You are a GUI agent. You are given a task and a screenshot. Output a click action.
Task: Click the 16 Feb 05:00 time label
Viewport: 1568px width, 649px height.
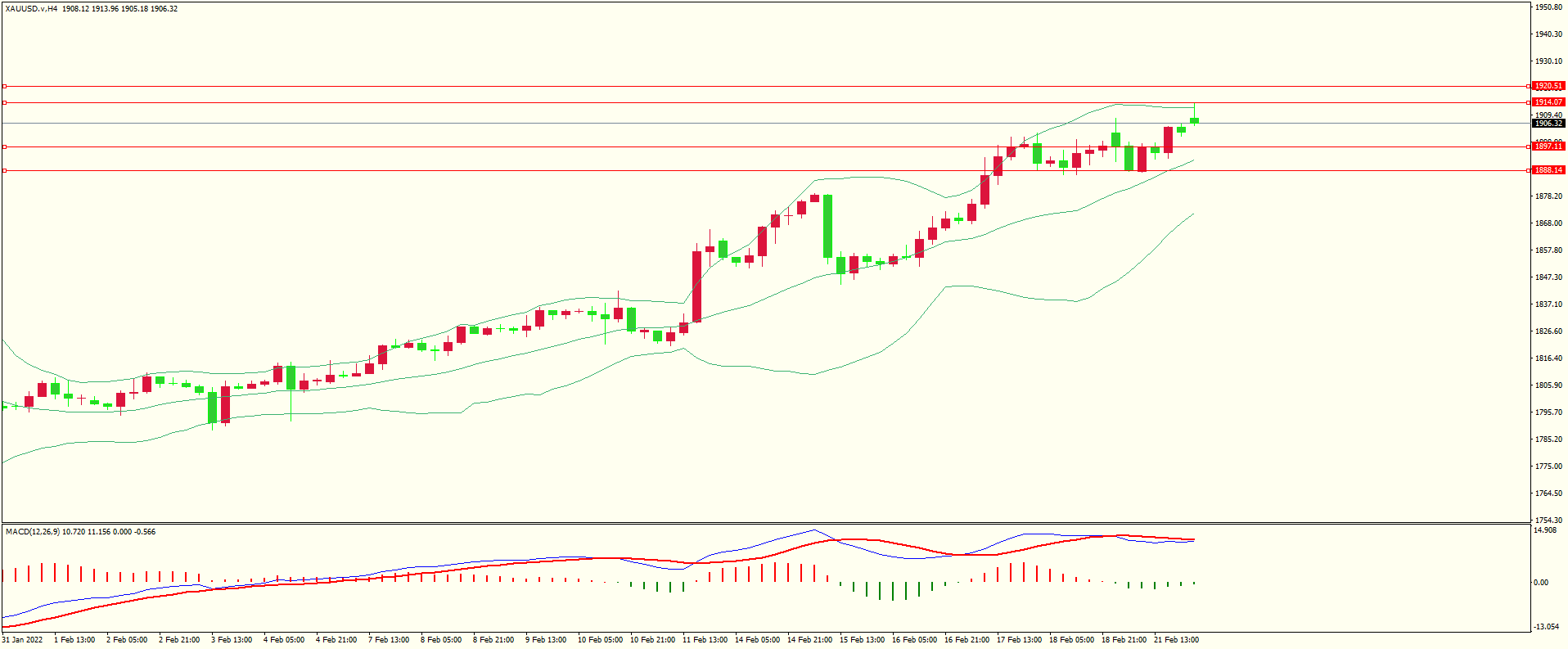[915, 640]
